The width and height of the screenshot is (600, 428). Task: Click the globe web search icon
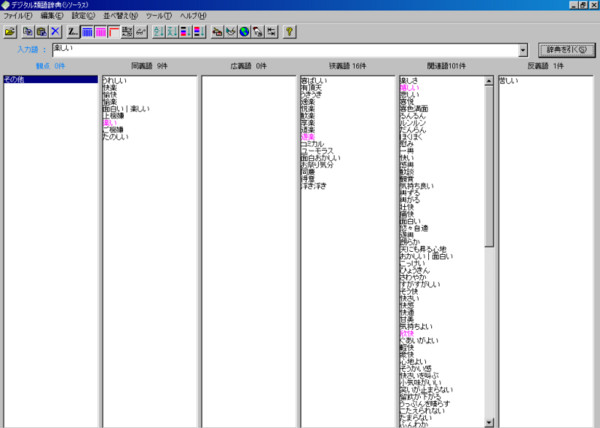tap(244, 32)
